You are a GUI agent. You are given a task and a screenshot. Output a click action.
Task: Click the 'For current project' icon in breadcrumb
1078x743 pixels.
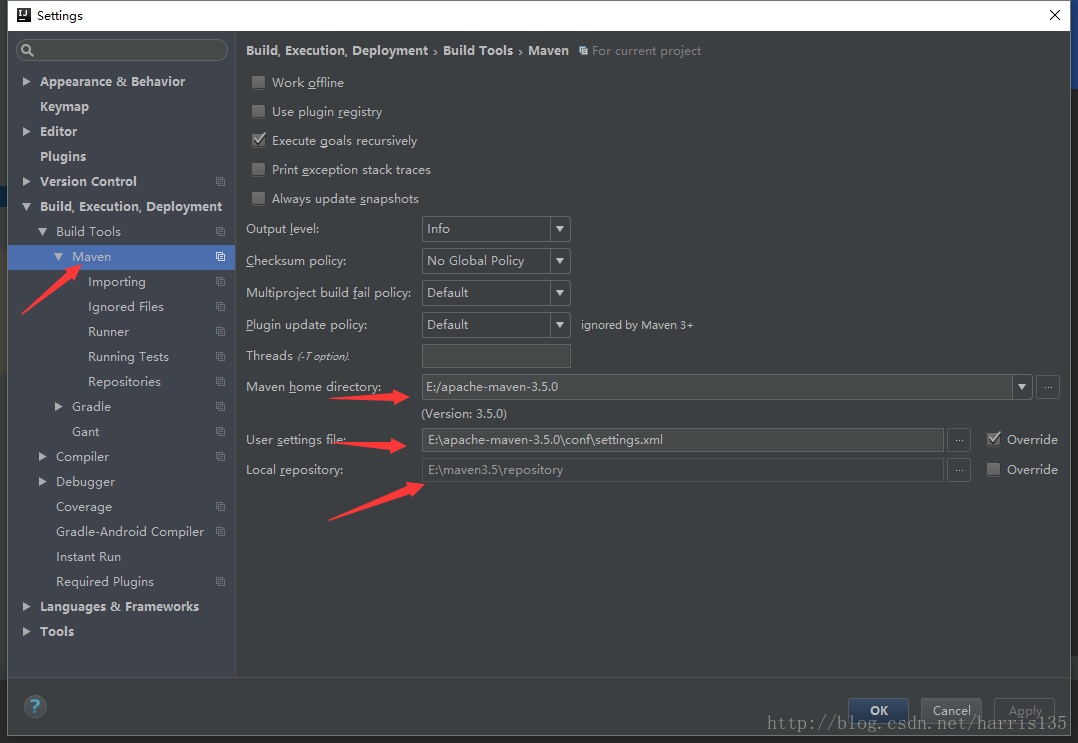tap(583, 51)
